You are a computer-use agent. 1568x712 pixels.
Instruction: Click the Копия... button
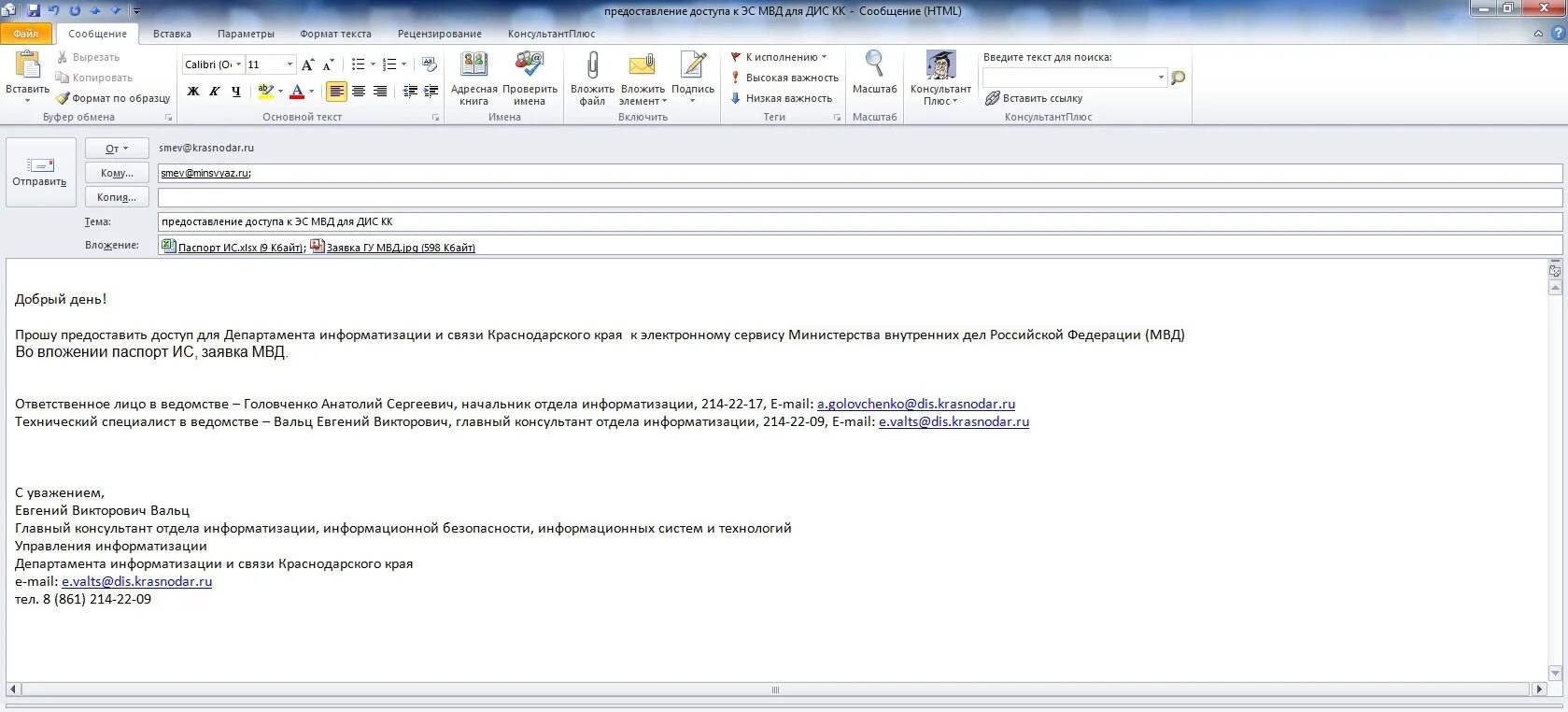117,197
